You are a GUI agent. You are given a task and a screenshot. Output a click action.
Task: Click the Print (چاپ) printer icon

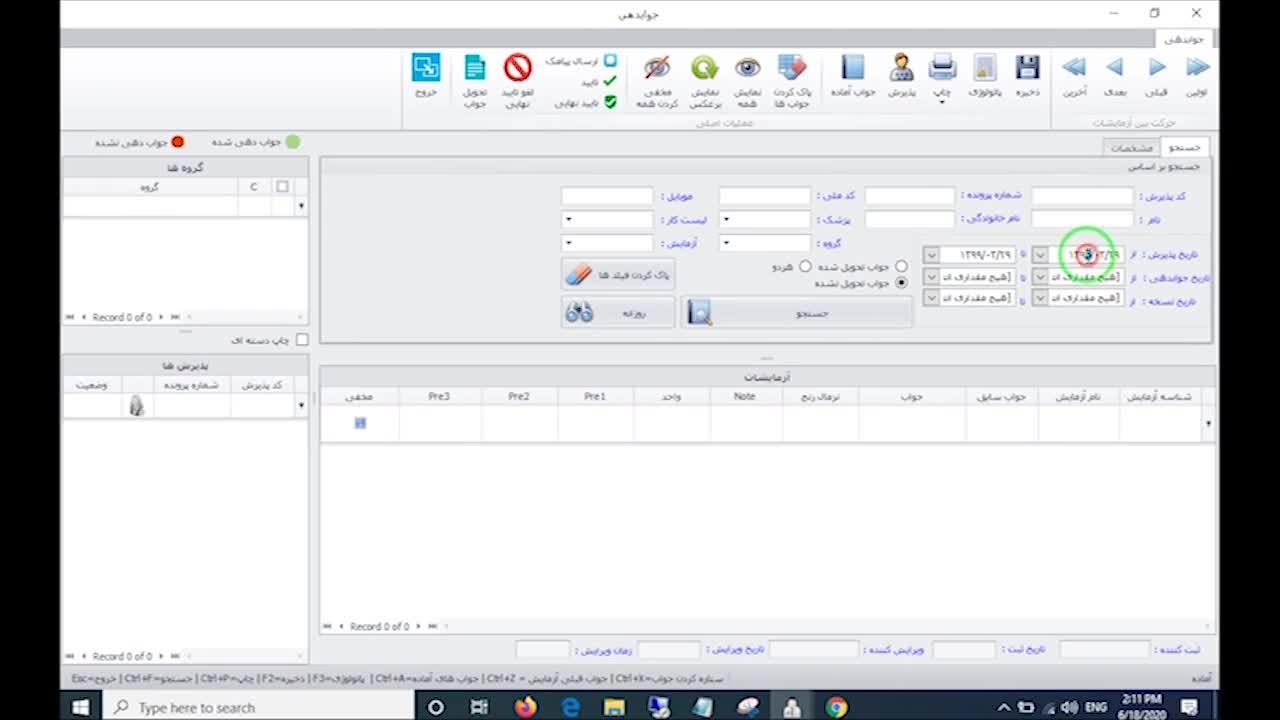[942, 69]
